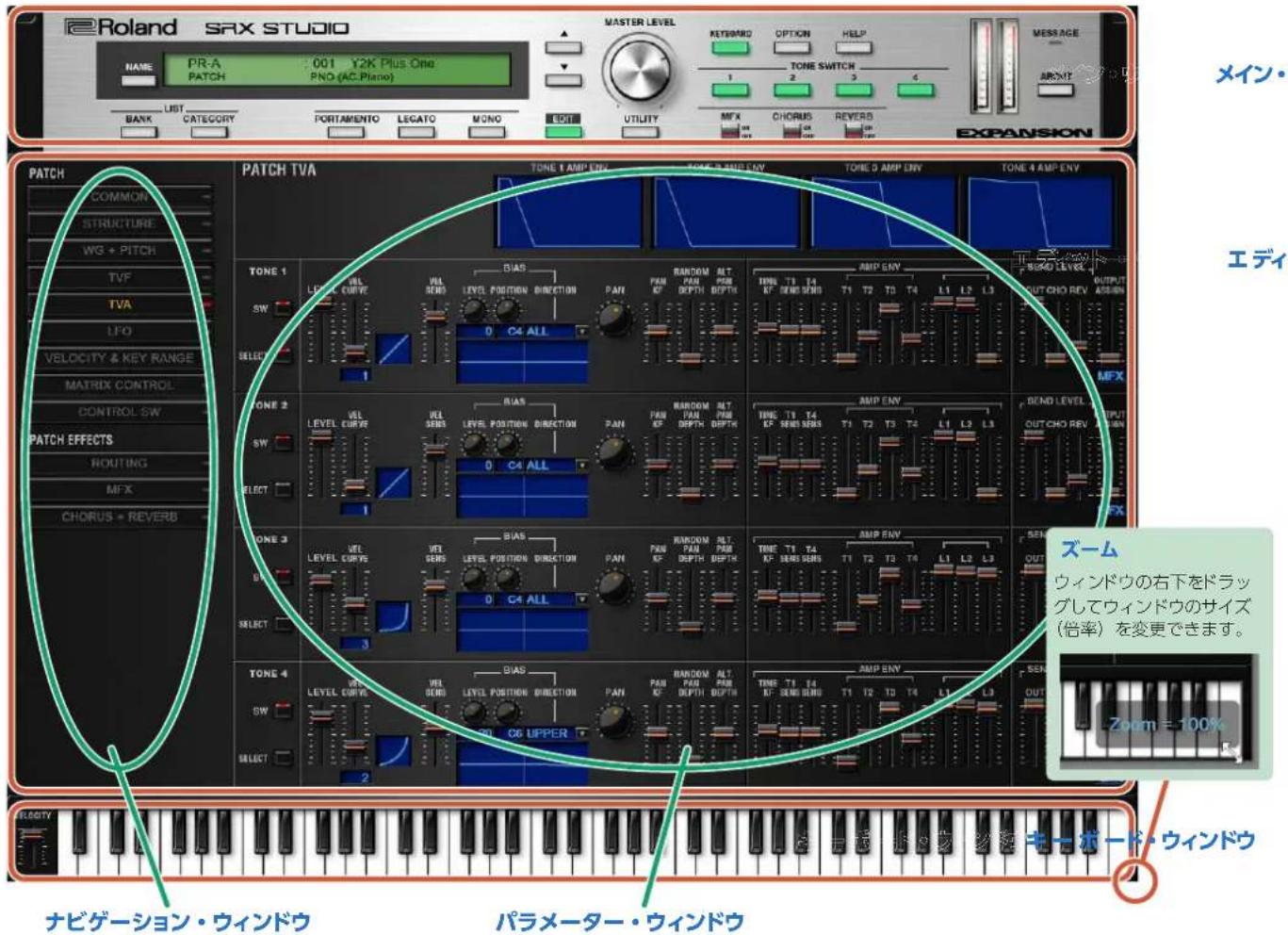Click the BANK list button
Image resolution: width=1288 pixels, height=935 pixels.
pyautogui.click(x=139, y=132)
